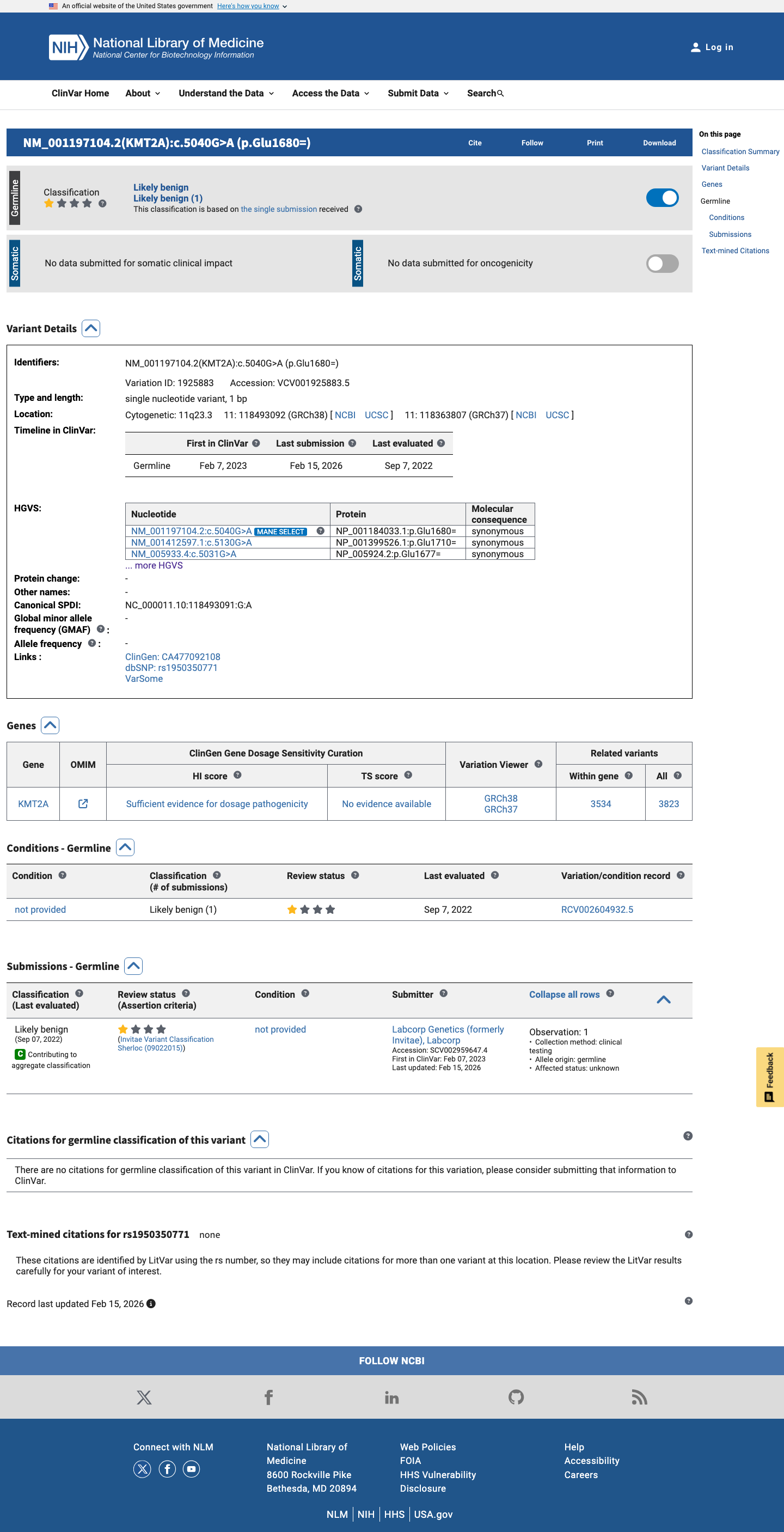Open NCBI RSS feed icon

(639, 1397)
